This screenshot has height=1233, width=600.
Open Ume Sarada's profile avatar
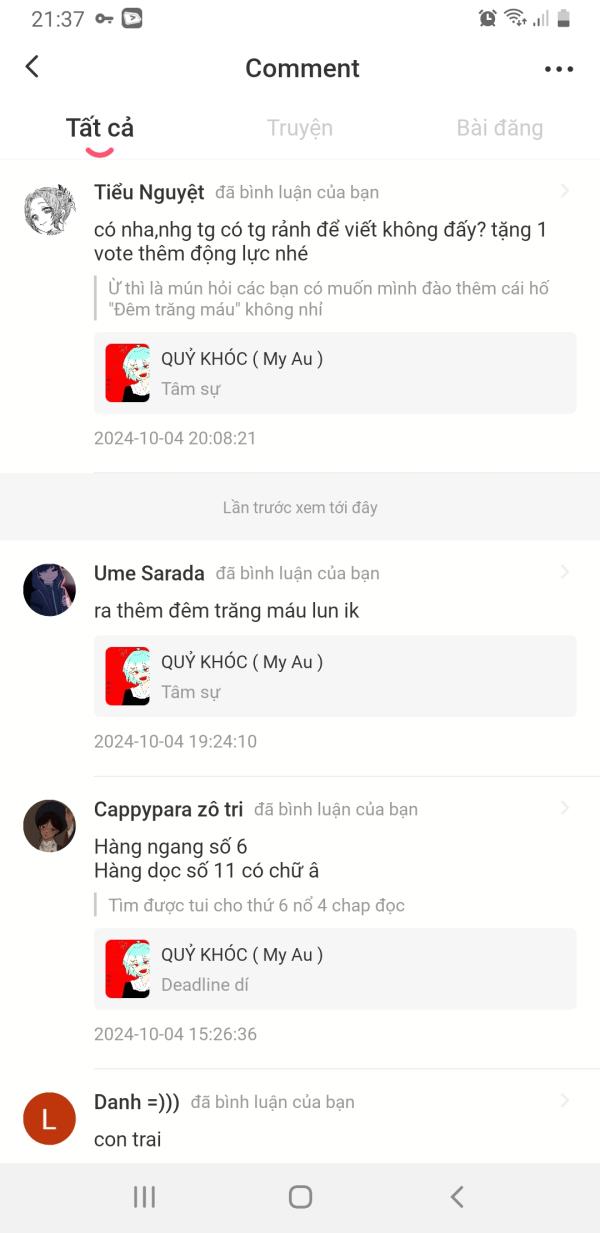tap(49, 590)
